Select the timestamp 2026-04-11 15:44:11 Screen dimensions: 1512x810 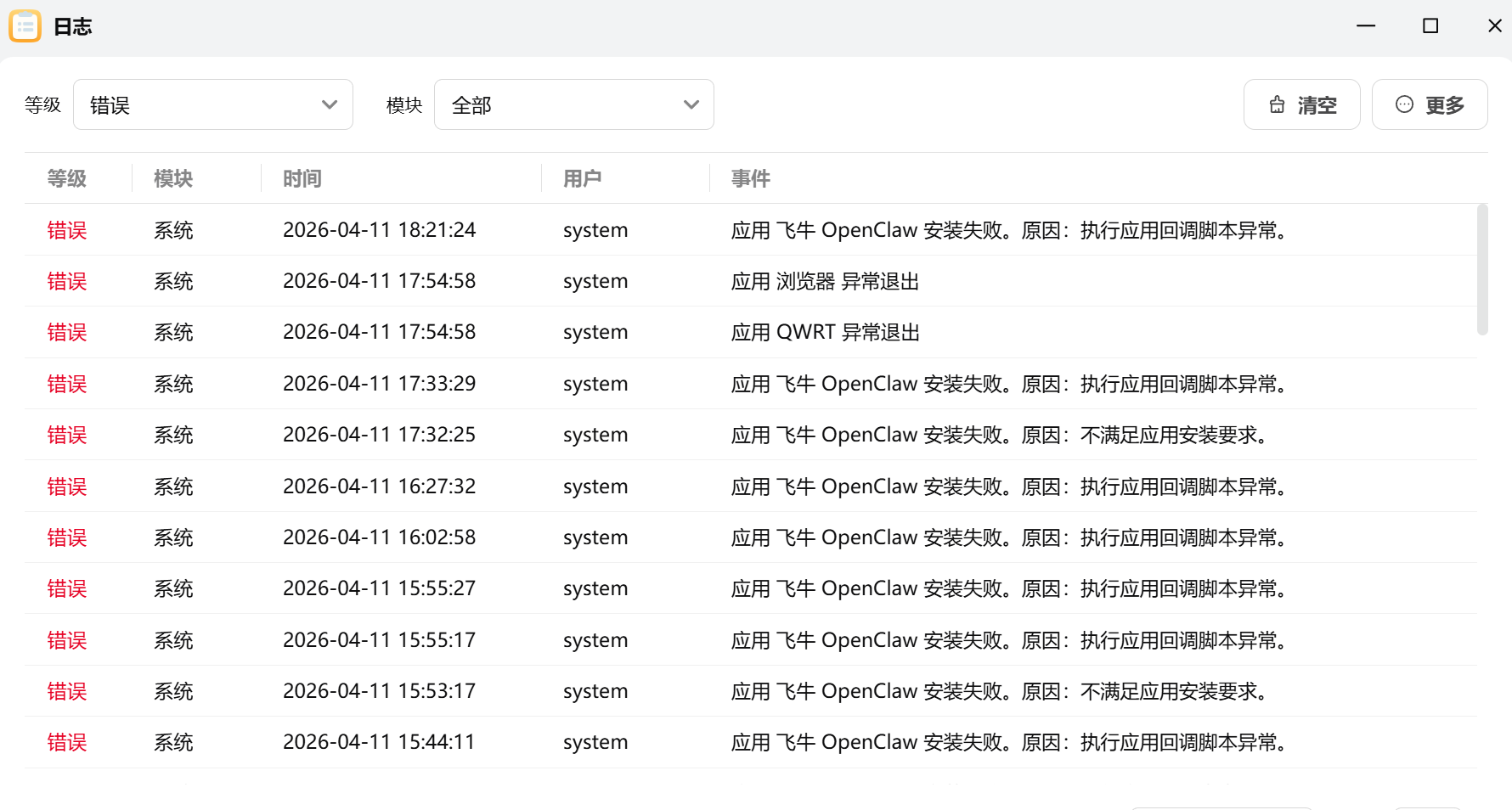click(x=379, y=742)
